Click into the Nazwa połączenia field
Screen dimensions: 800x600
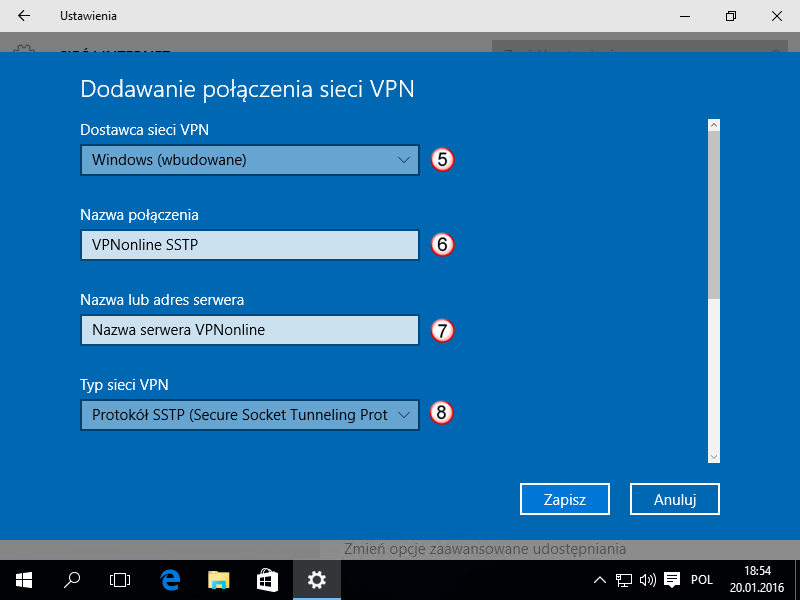click(x=250, y=245)
